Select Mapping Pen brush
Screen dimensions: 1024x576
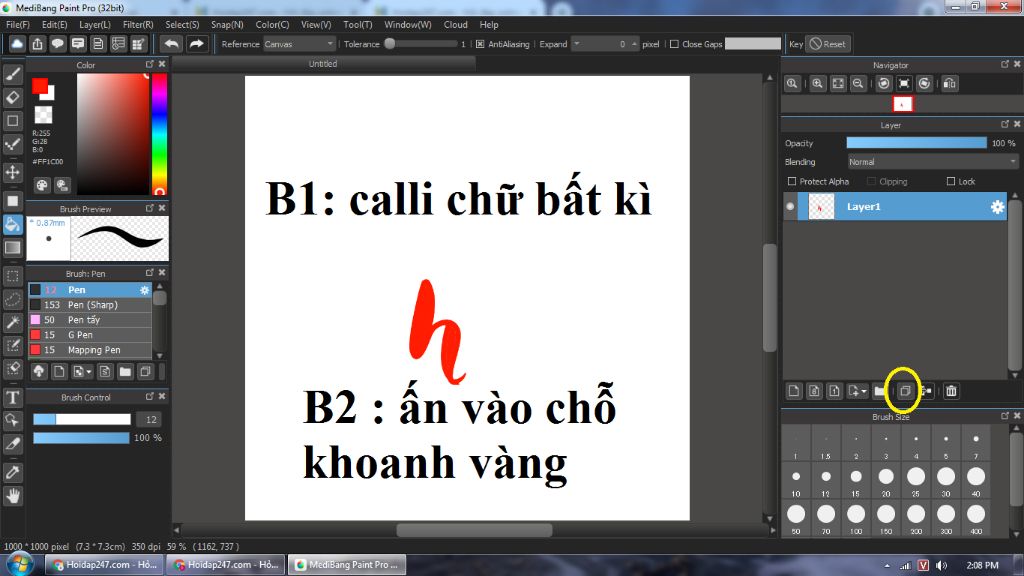(x=90, y=349)
